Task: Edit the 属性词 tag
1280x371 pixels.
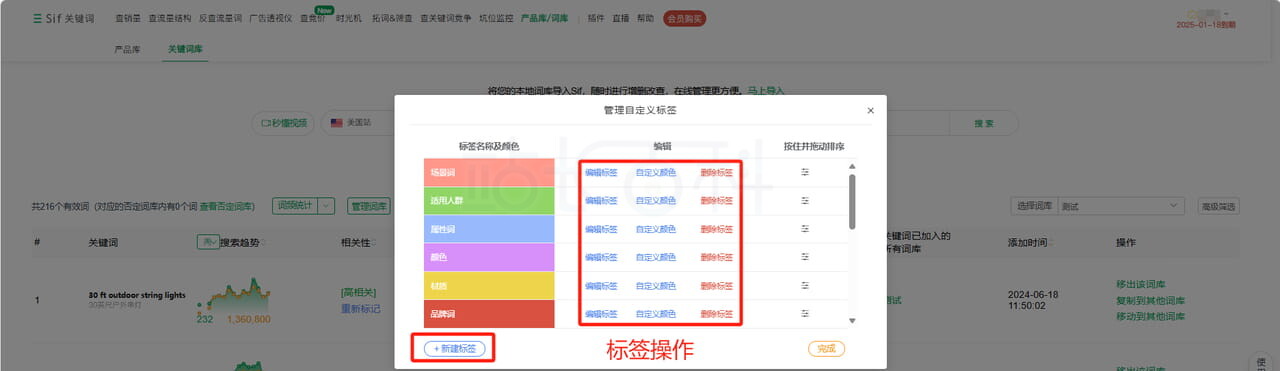Action: (x=601, y=229)
